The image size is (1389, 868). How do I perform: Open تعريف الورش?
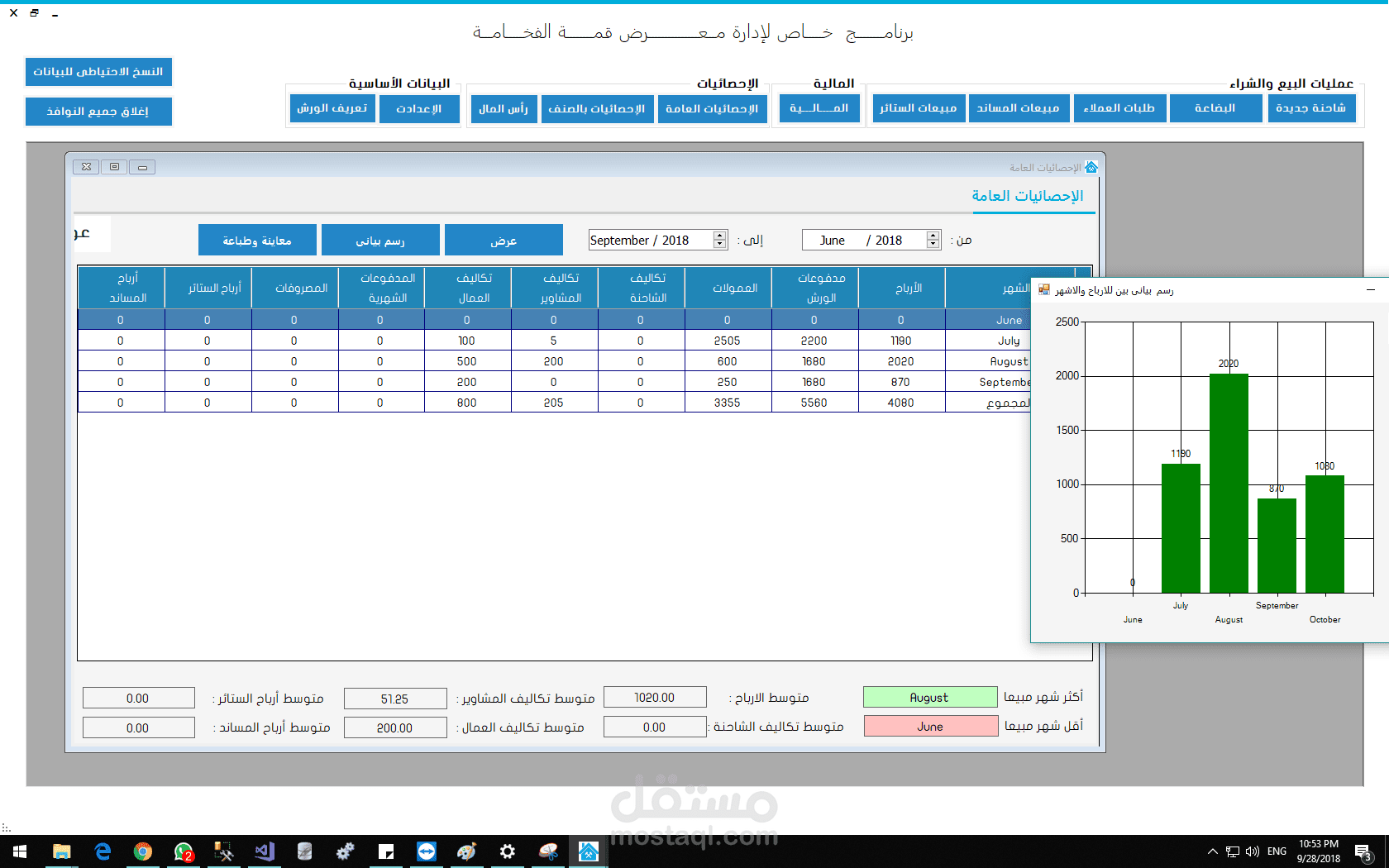tap(332, 108)
